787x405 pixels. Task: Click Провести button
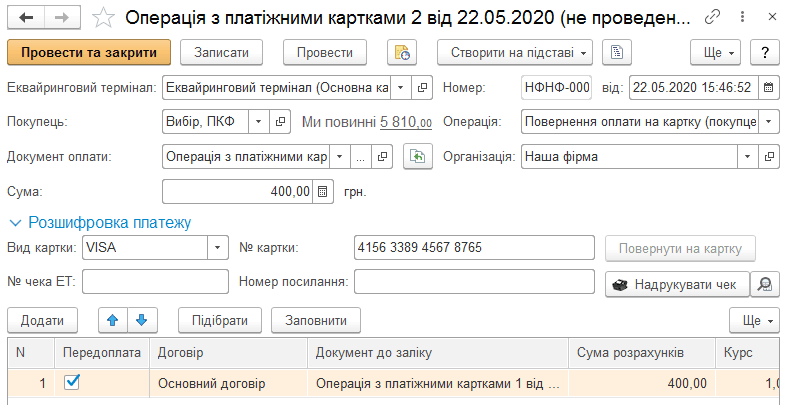pos(325,53)
